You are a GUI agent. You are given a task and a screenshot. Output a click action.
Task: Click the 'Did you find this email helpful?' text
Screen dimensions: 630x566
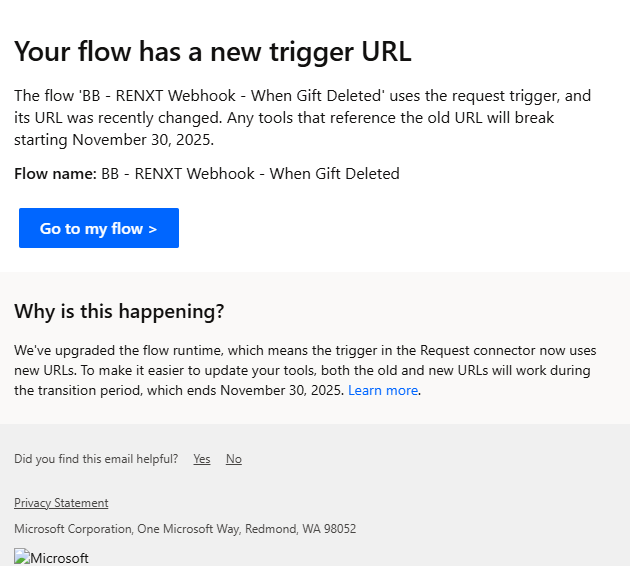click(x=96, y=459)
